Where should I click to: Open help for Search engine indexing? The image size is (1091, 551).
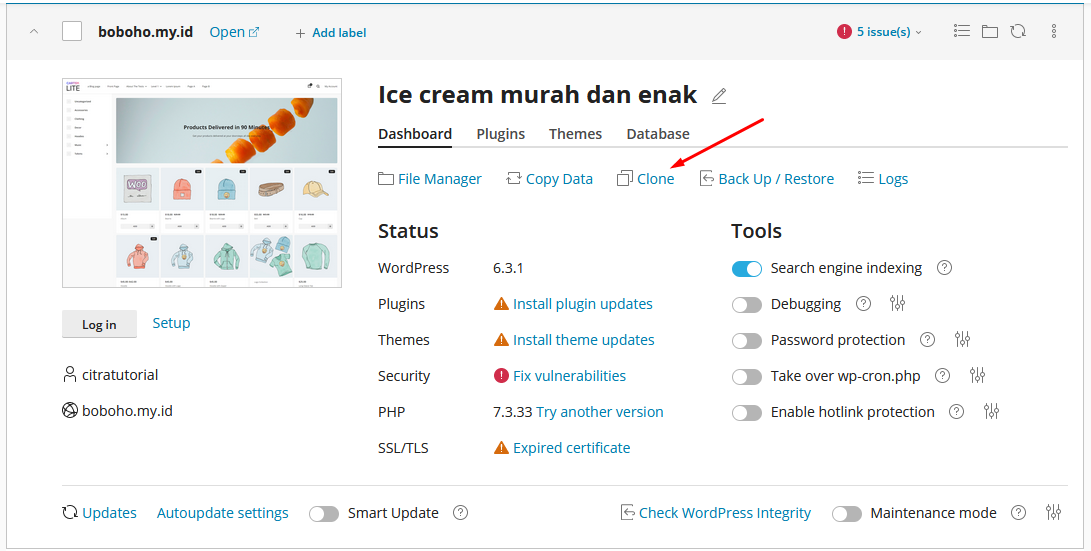[x=944, y=268]
